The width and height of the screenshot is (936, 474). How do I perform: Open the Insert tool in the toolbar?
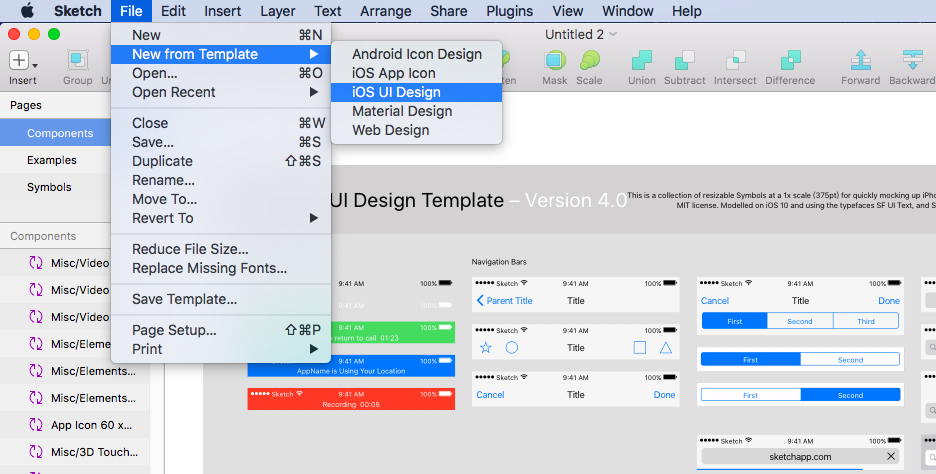[19, 60]
